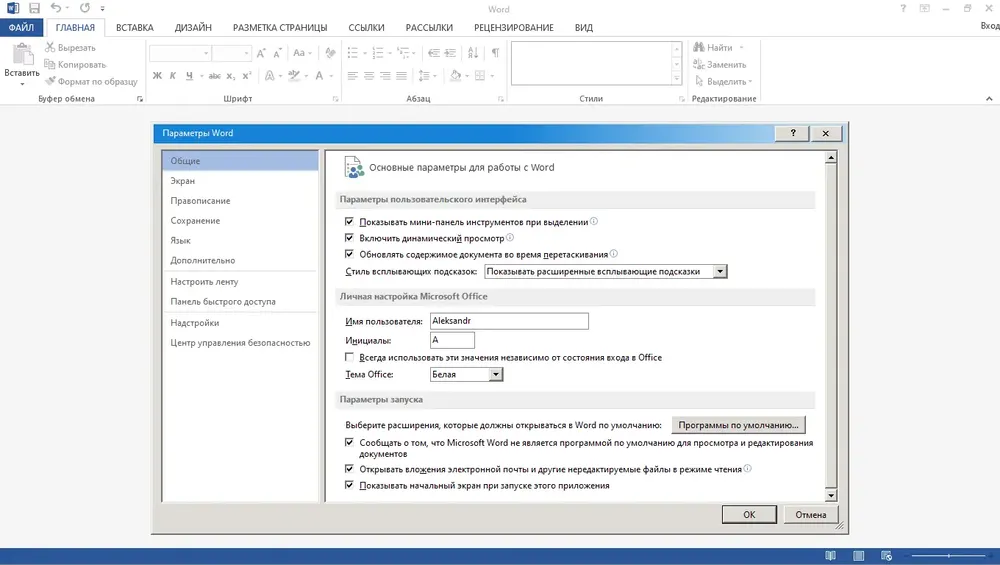1000x565 pixels.
Task: Select 'Сохранение' in the options sidebar
Action: click(x=195, y=220)
